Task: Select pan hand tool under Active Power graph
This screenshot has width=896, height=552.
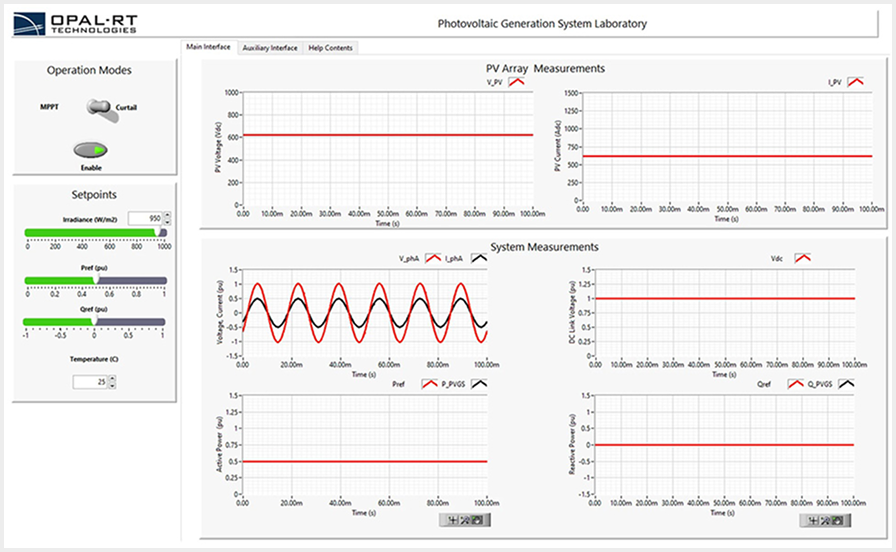Action: click(x=478, y=520)
